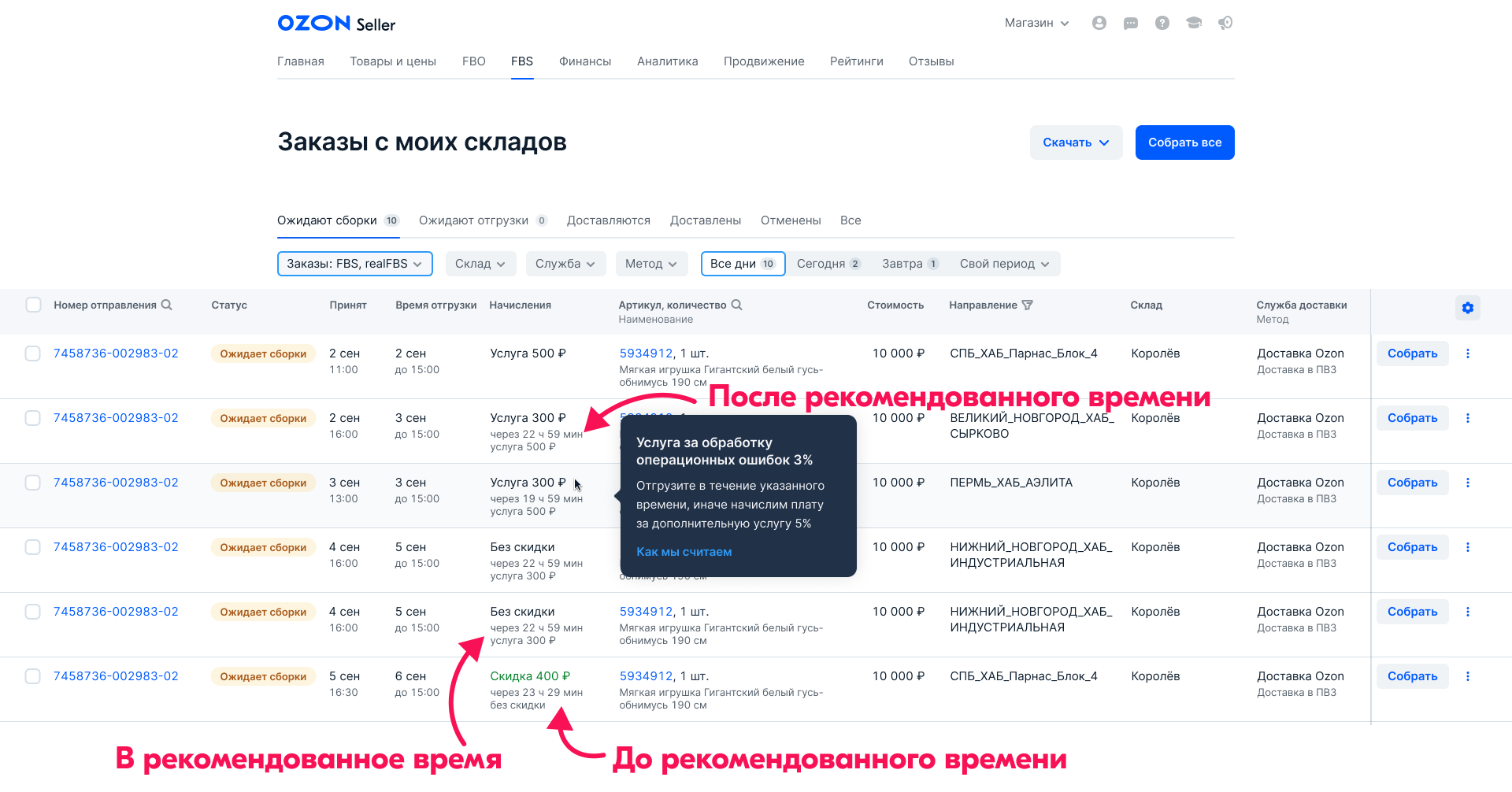Click the Собрать все button
Screen dimensions: 1512x792
(1184, 142)
